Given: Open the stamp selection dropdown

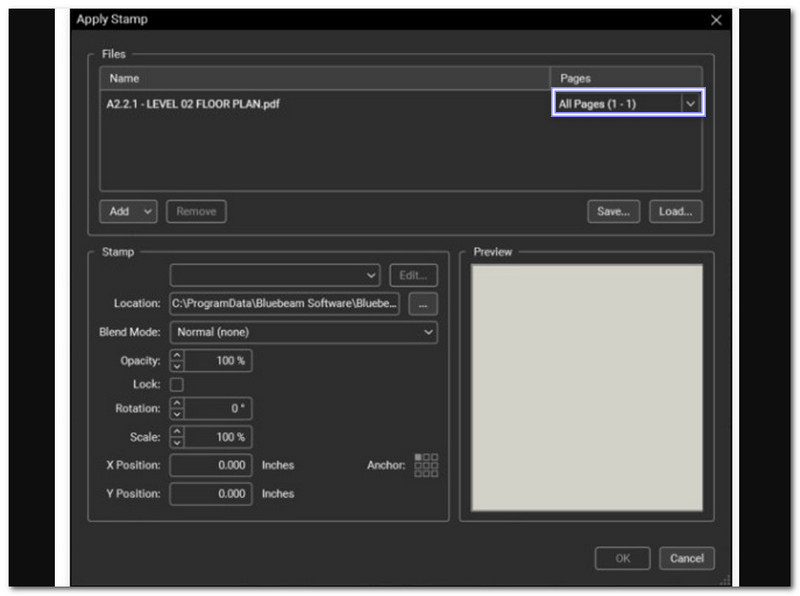Looking at the screenshot, I should pyautogui.click(x=275, y=275).
